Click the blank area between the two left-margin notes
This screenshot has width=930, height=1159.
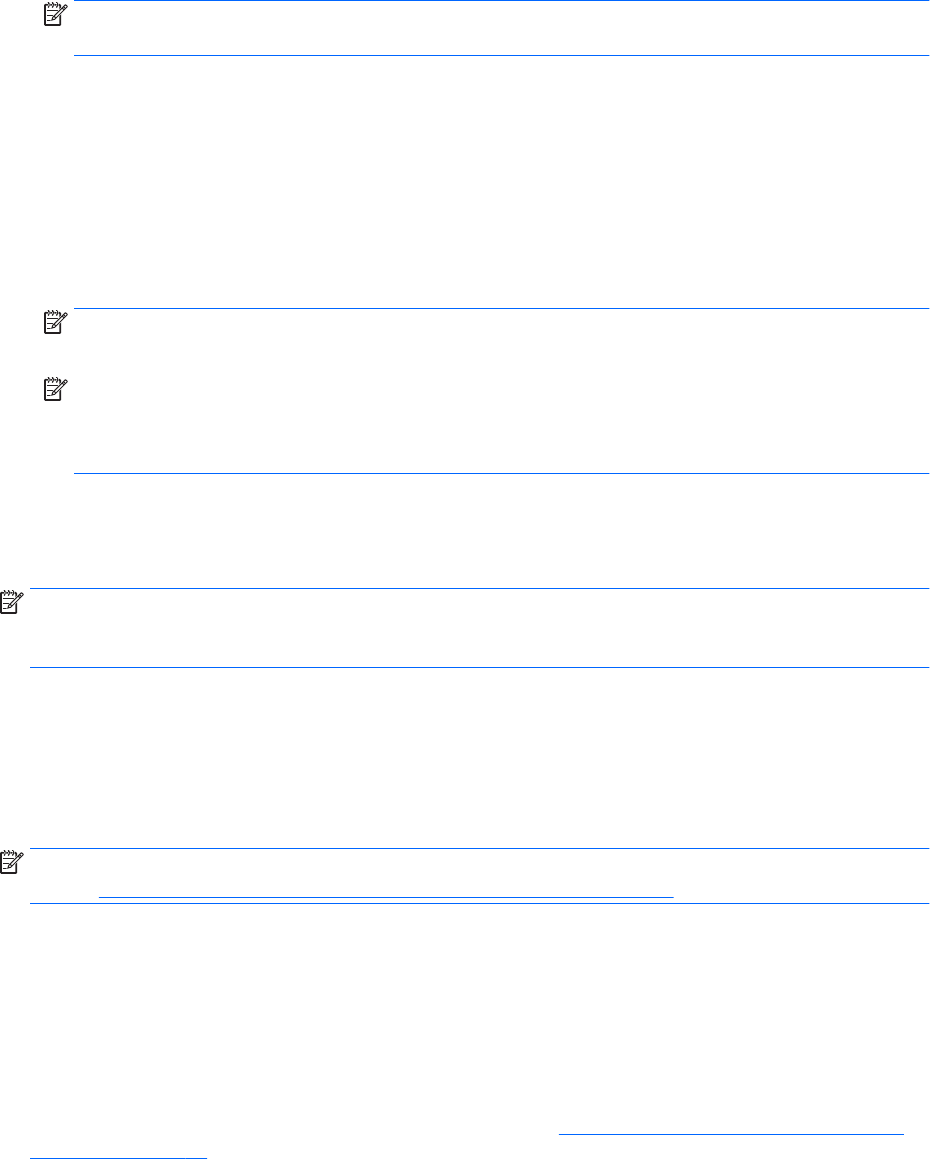[x=480, y=758]
